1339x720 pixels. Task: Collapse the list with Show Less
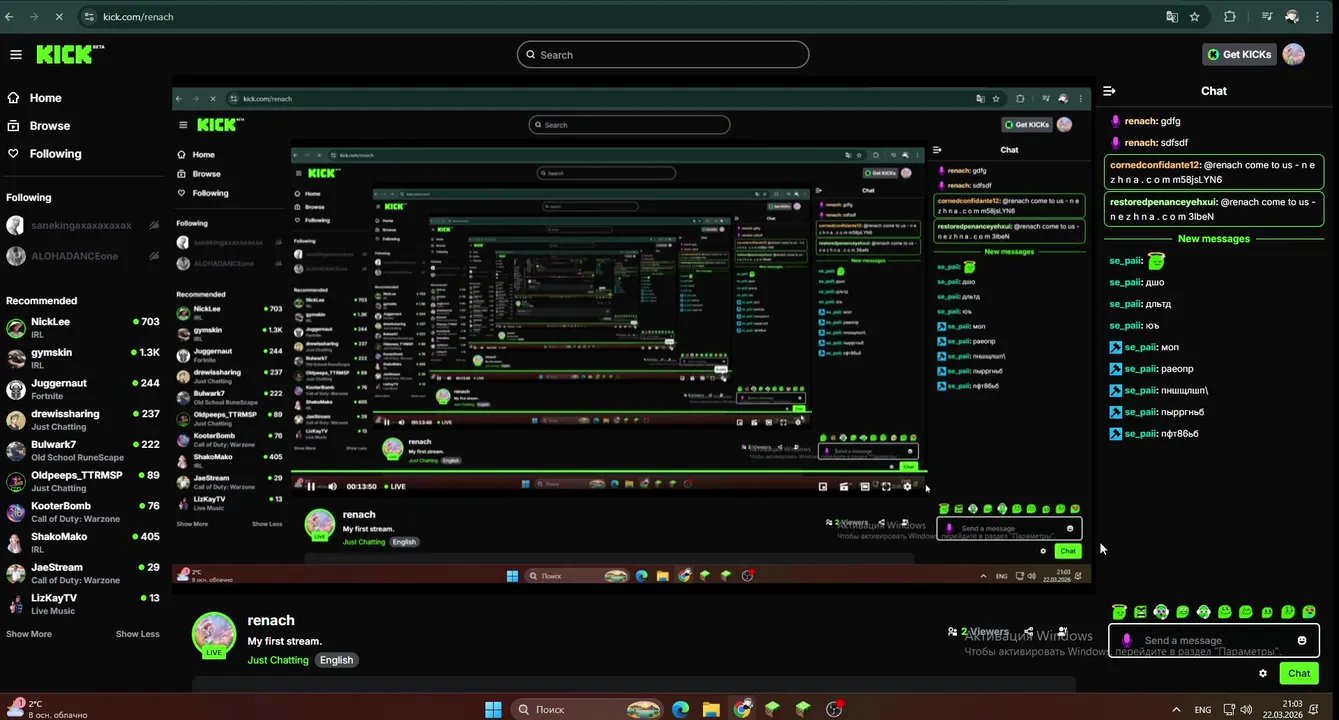point(137,634)
